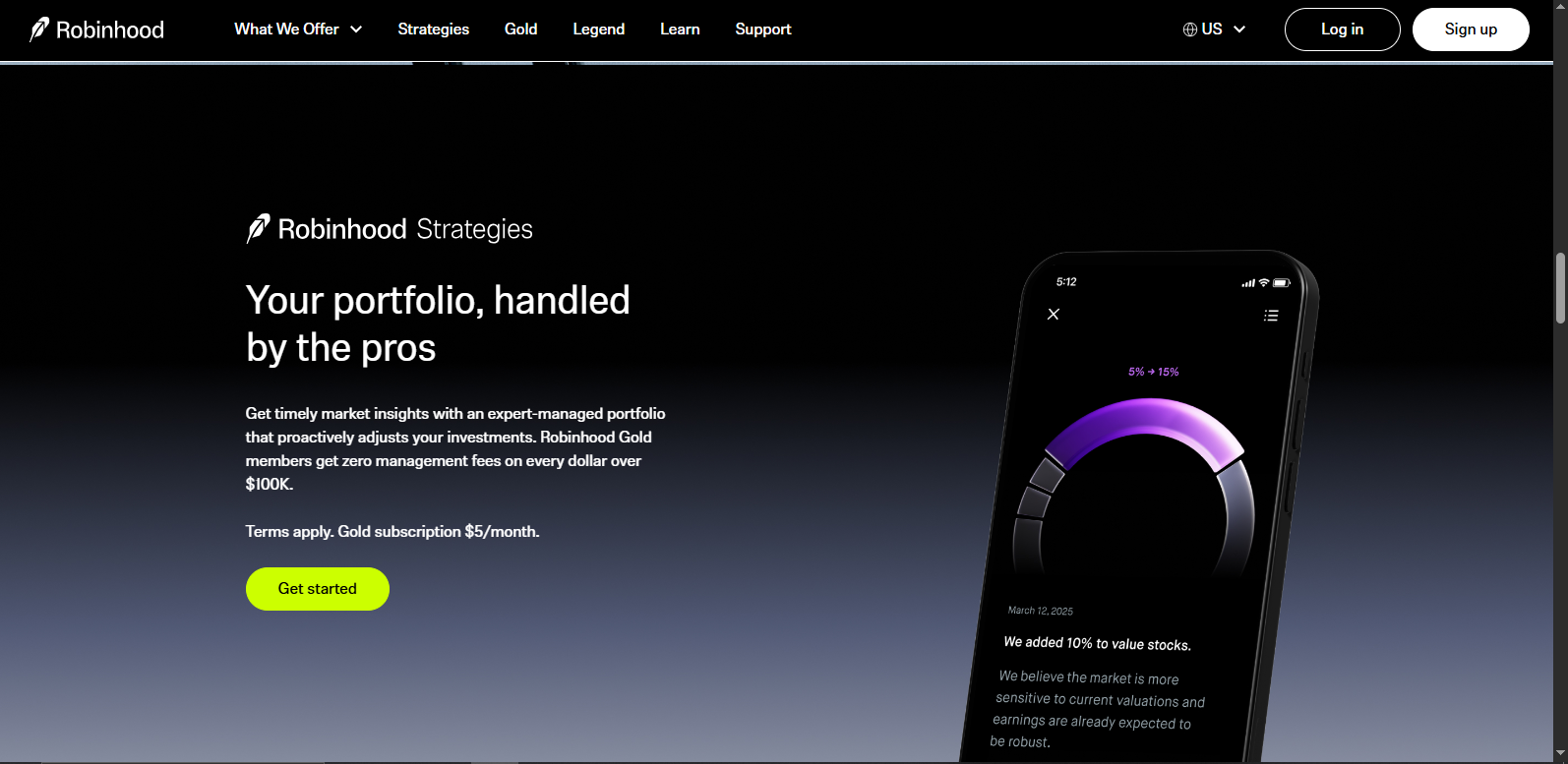The image size is (1568, 764).
Task: Click the globe icon beside US
Action: pyautogui.click(x=1190, y=29)
